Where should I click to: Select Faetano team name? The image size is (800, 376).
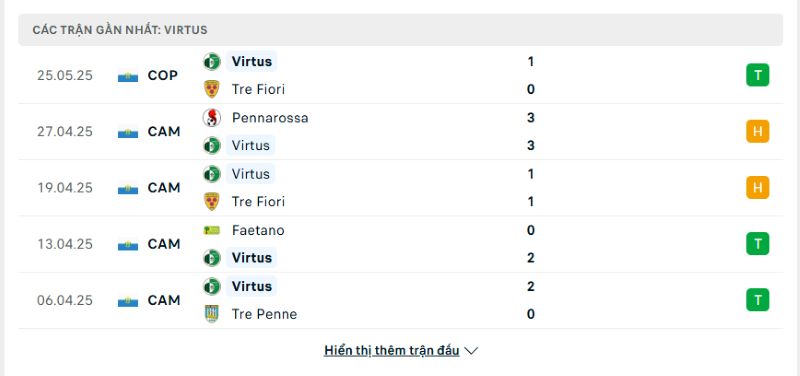tap(258, 230)
